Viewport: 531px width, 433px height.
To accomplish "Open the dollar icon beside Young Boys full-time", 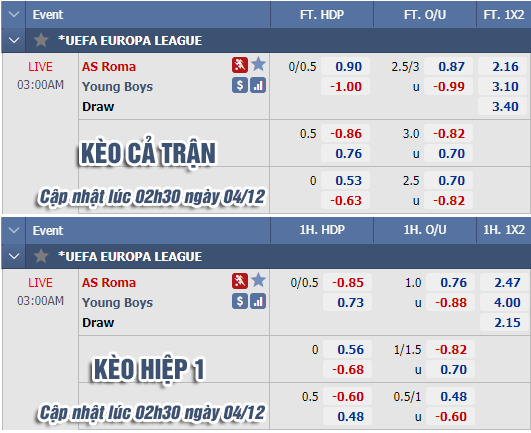I will coord(240,85).
